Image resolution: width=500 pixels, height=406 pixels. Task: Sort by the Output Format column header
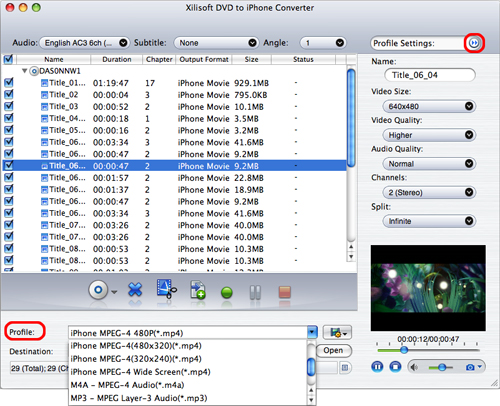pos(204,59)
